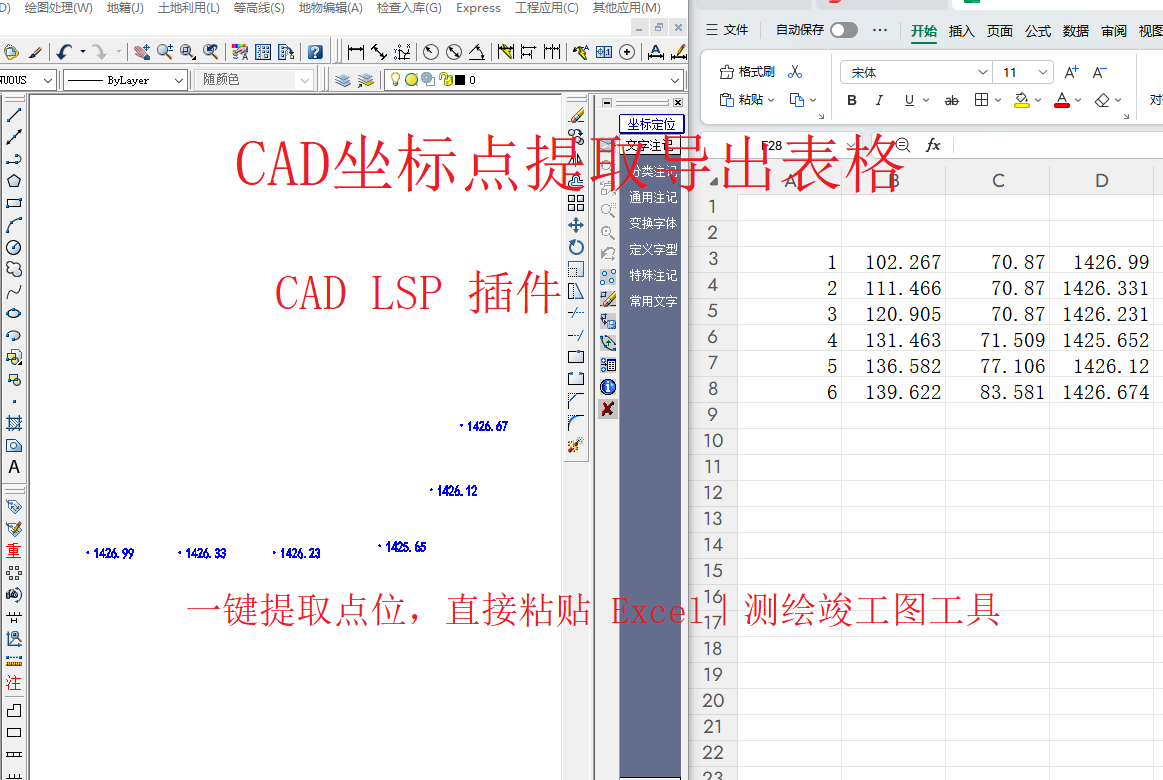Select the Aligned dimension tool
The height and width of the screenshot is (780, 1163).
click(x=379, y=51)
